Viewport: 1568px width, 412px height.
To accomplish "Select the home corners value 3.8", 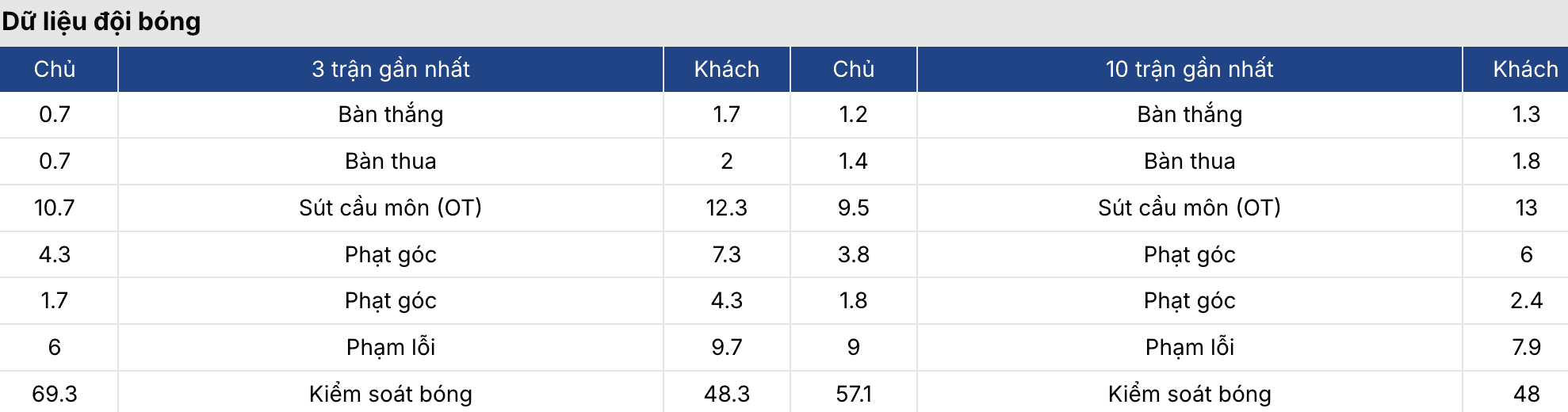I will point(853,254).
